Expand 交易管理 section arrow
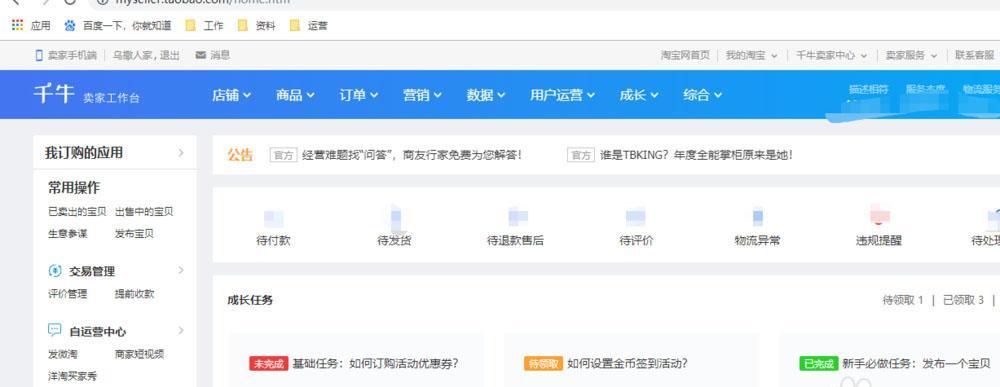This screenshot has height=387, width=1000. pyautogui.click(x=181, y=270)
